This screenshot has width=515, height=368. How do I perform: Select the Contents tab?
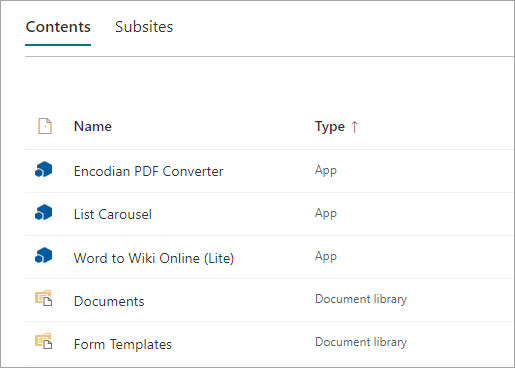tap(58, 27)
